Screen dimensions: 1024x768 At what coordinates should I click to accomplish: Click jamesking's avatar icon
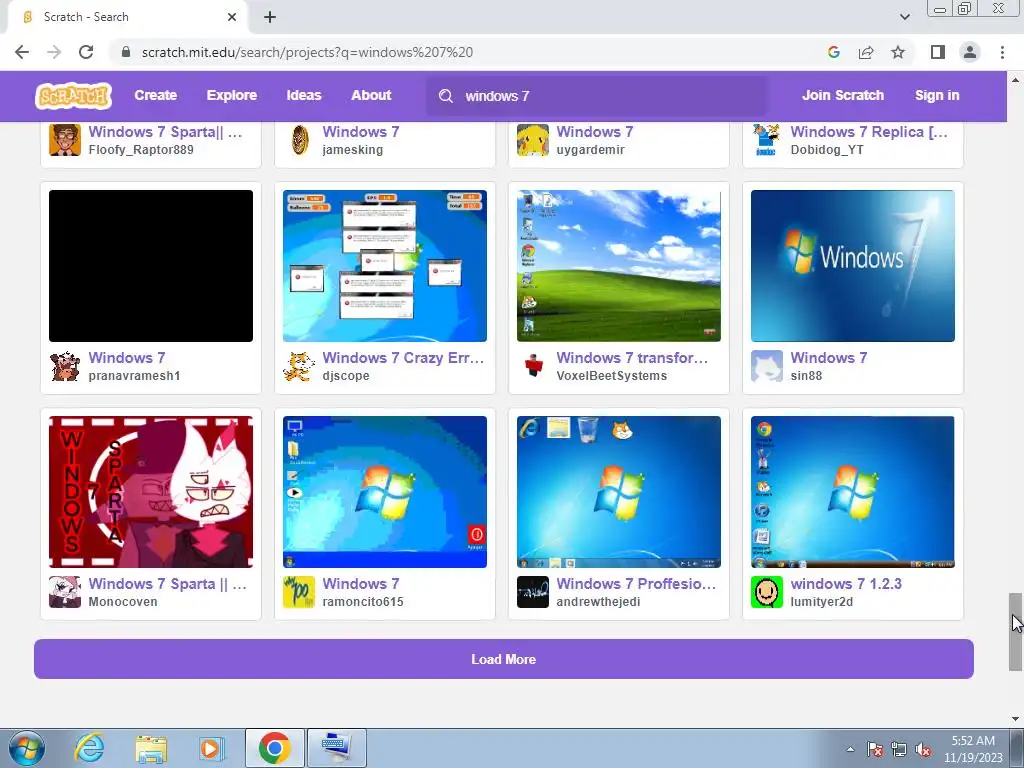pos(299,140)
